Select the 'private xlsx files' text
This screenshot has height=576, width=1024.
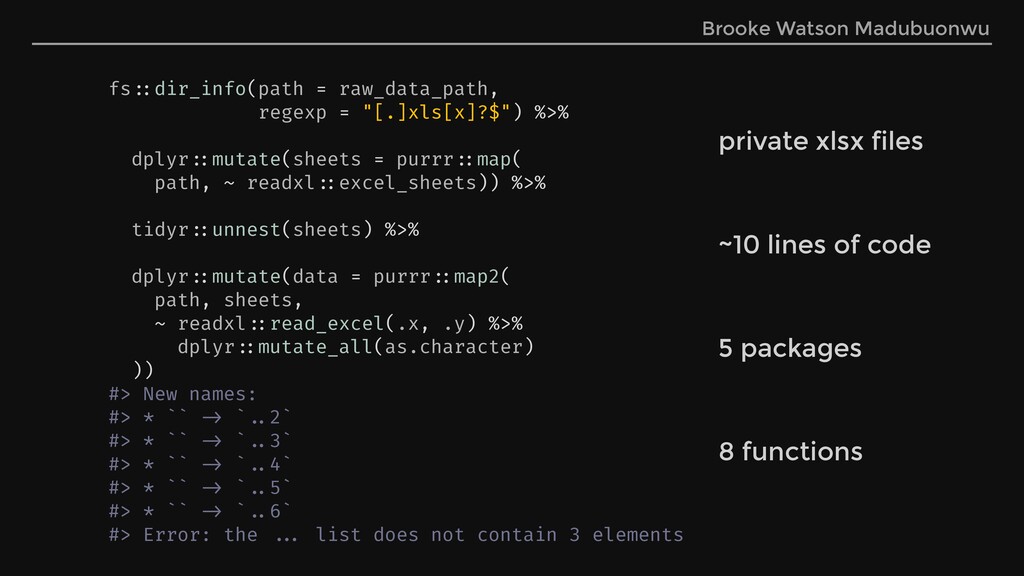point(821,141)
